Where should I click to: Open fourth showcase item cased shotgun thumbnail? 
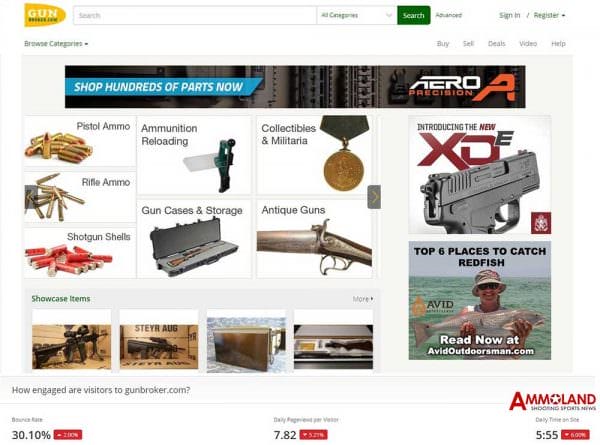333,347
